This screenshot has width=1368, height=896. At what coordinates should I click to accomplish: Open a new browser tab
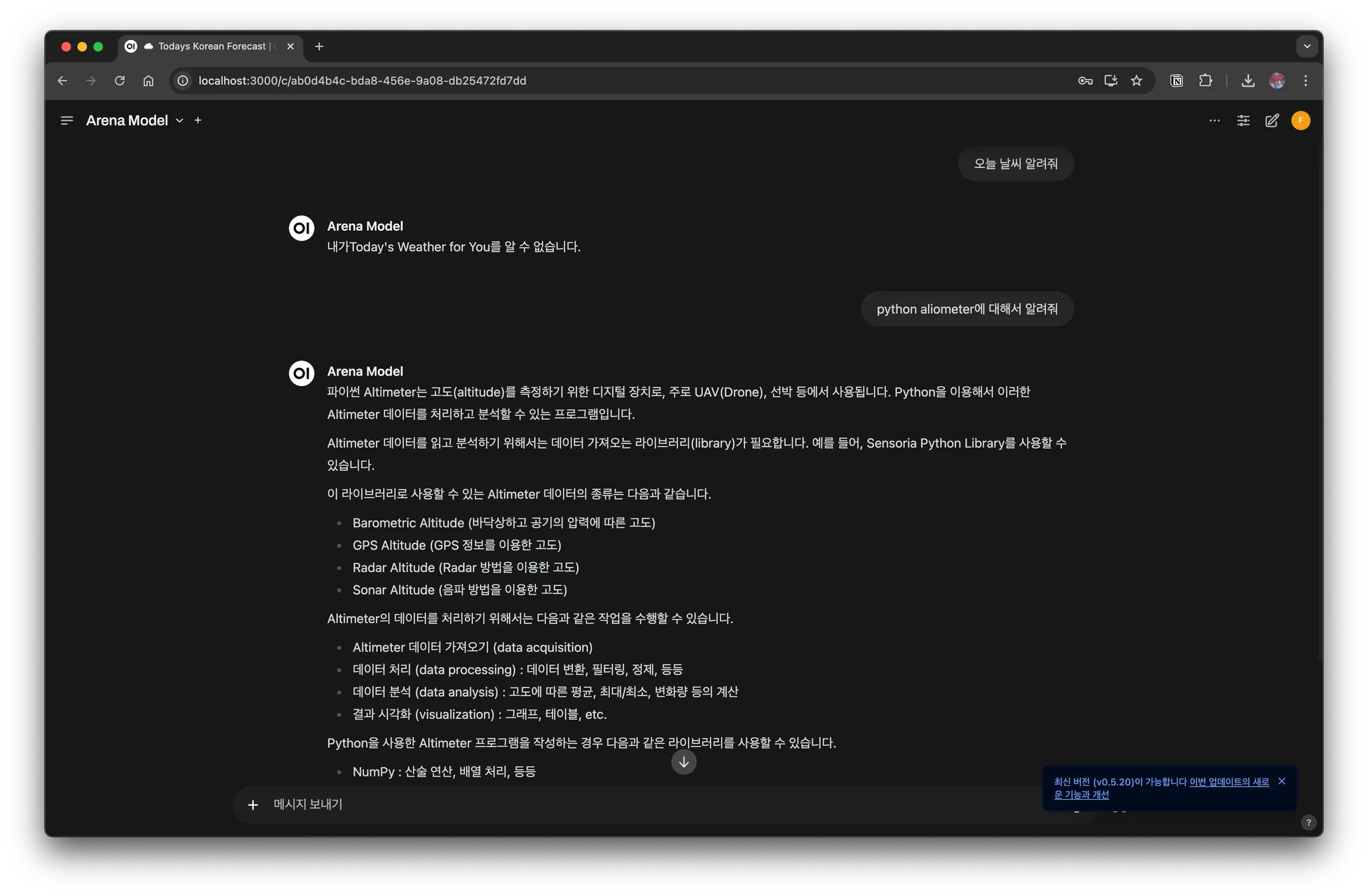tap(319, 46)
